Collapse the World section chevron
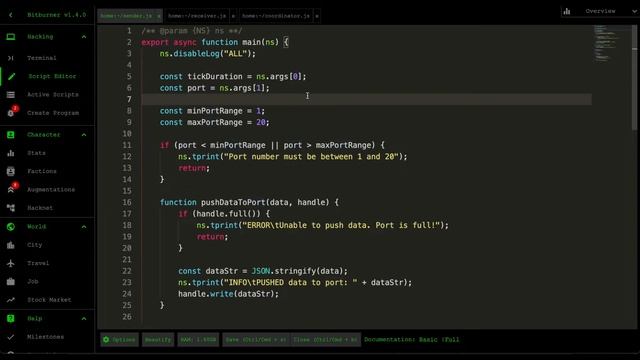 tap(84, 227)
